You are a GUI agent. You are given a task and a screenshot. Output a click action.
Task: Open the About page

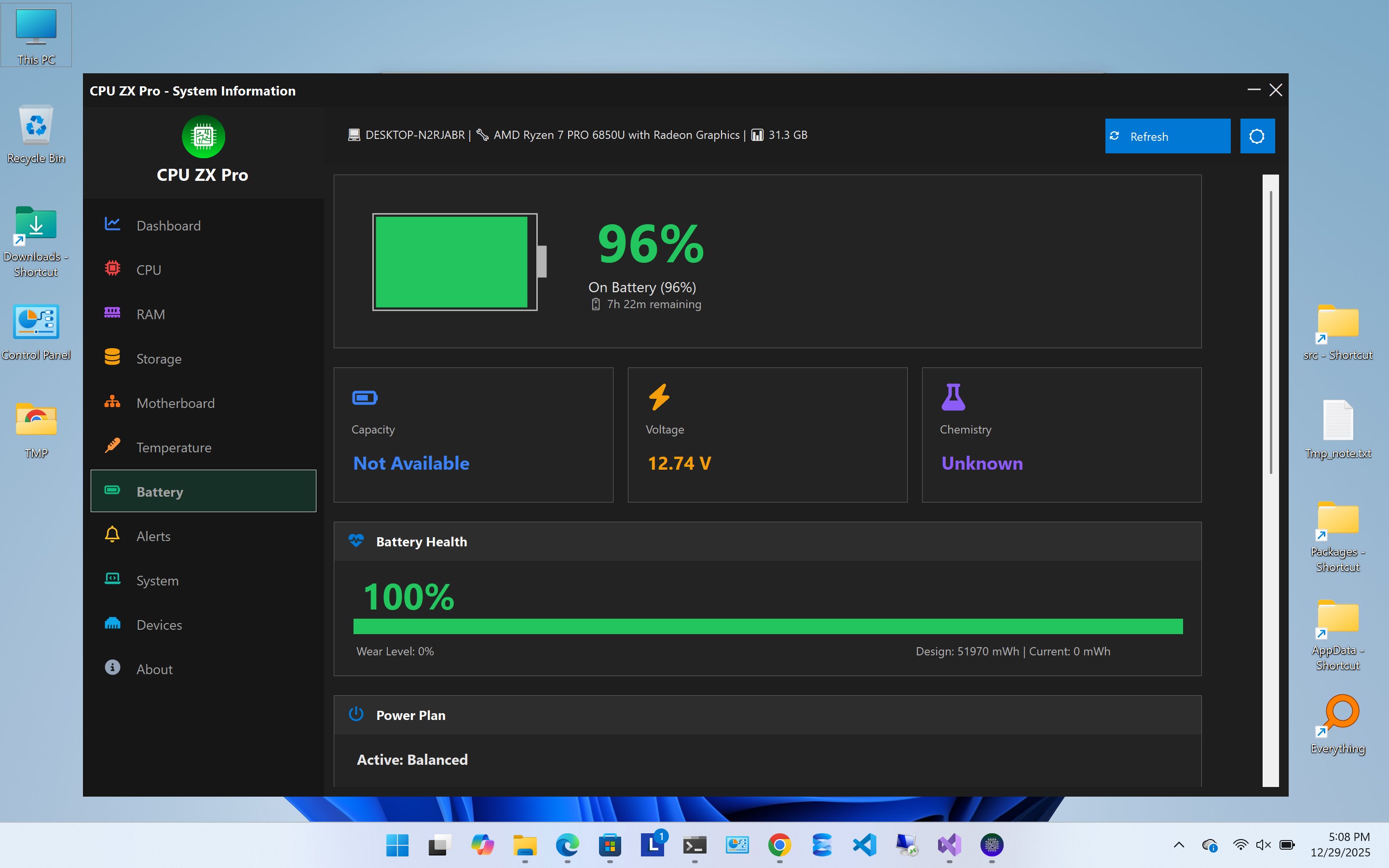click(203, 669)
